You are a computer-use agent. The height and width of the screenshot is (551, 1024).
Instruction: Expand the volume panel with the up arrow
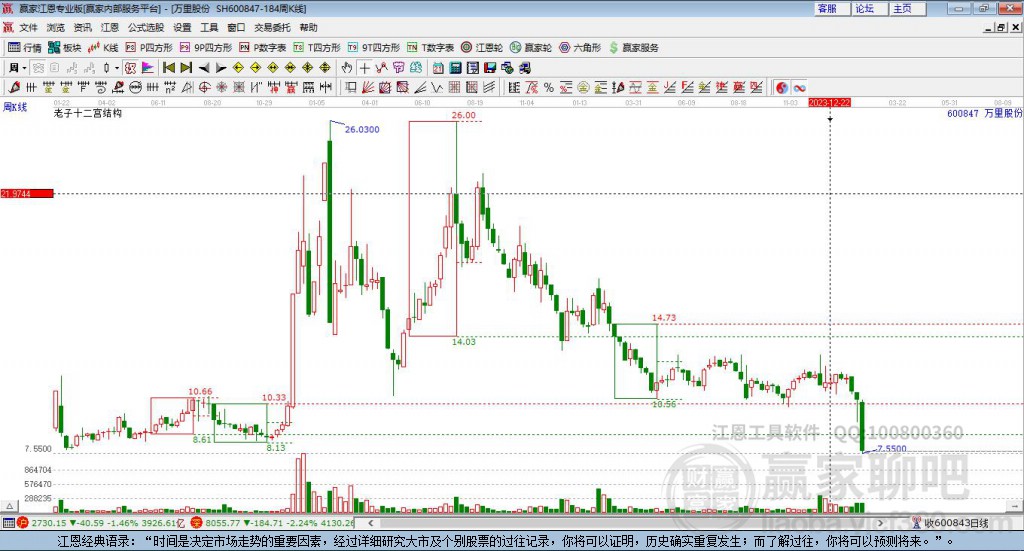click(9, 506)
